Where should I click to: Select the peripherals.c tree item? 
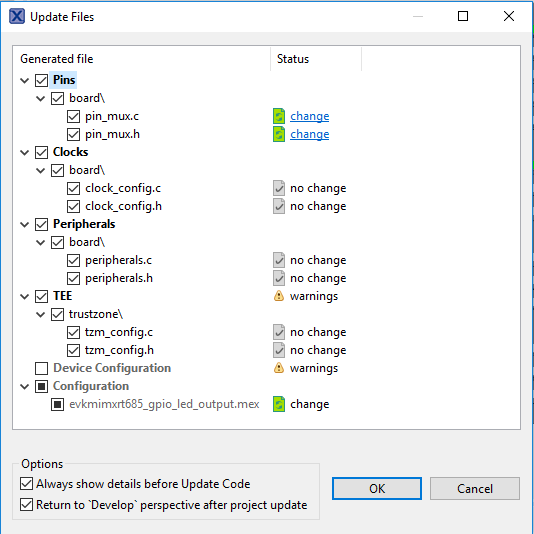118,260
